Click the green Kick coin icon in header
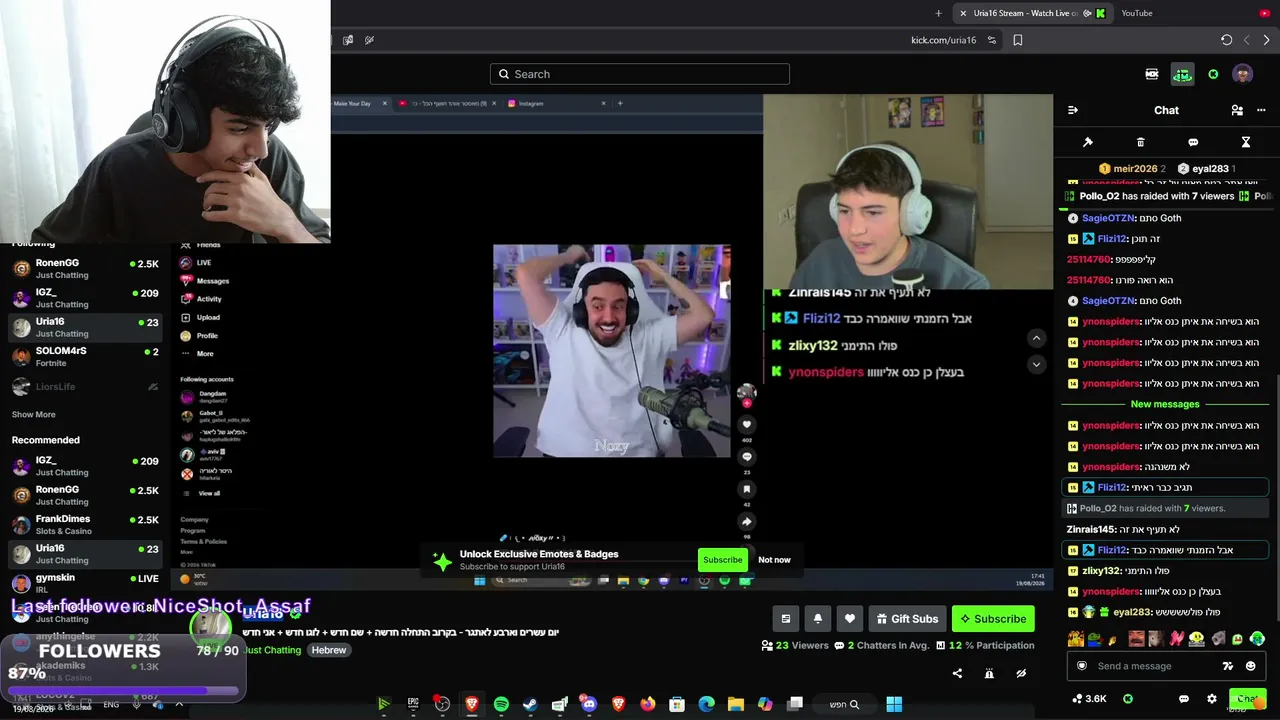The width and height of the screenshot is (1280, 720). click(x=1213, y=74)
